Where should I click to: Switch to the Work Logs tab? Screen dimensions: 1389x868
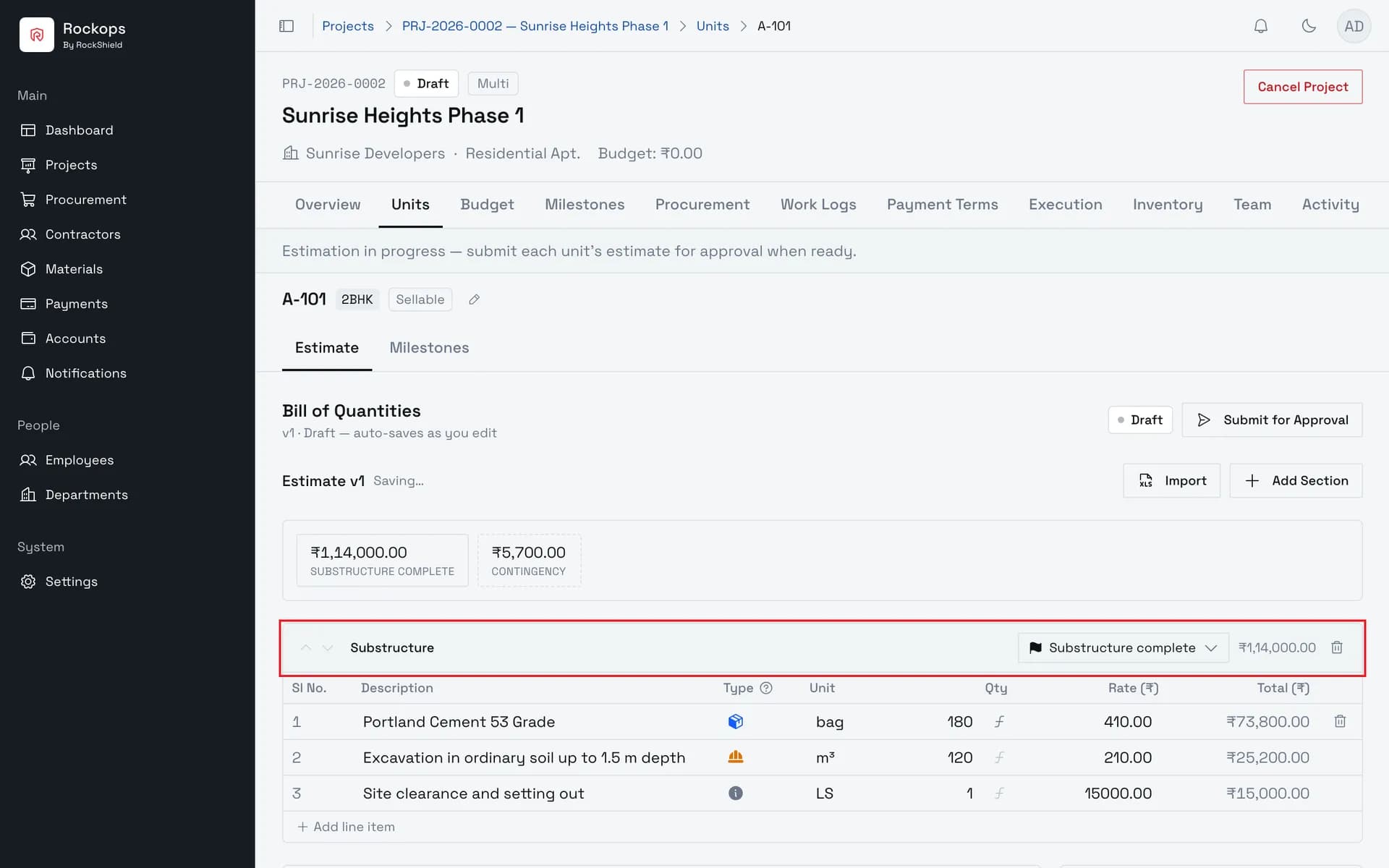pos(818,205)
